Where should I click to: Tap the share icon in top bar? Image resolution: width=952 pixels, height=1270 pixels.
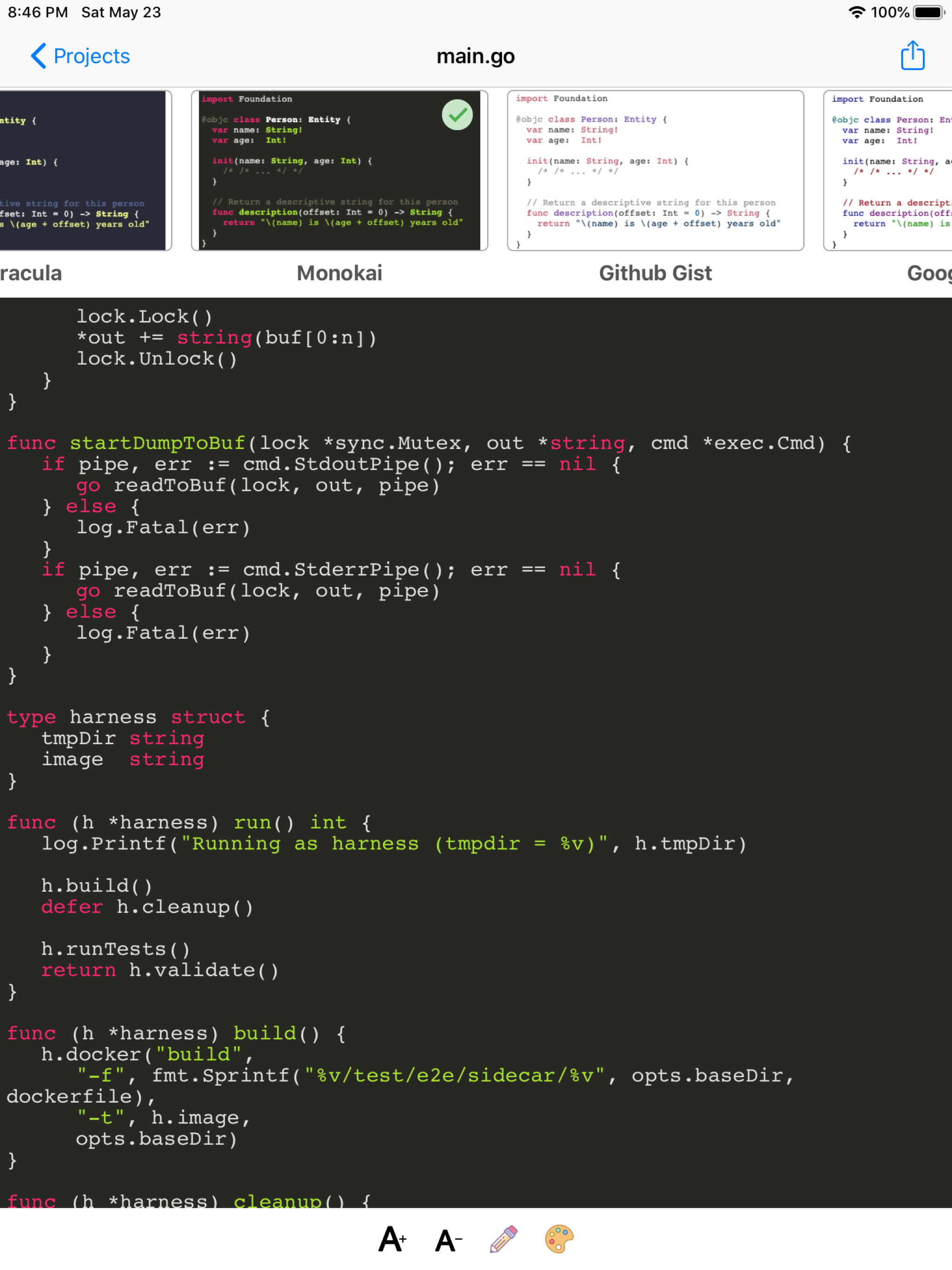pyautogui.click(x=912, y=56)
